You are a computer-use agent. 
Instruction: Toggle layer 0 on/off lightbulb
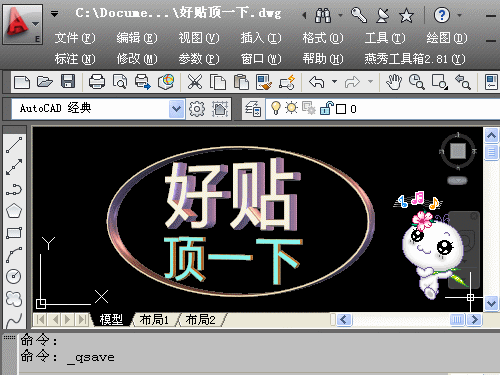276,108
